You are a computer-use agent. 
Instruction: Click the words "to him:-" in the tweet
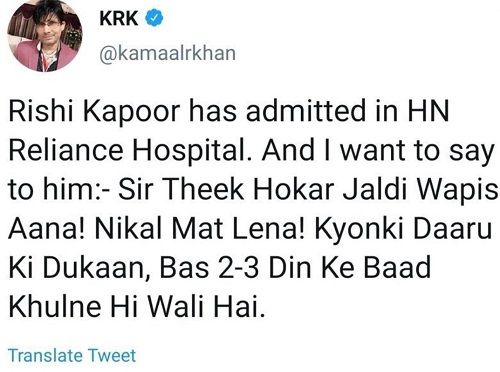click(x=59, y=190)
